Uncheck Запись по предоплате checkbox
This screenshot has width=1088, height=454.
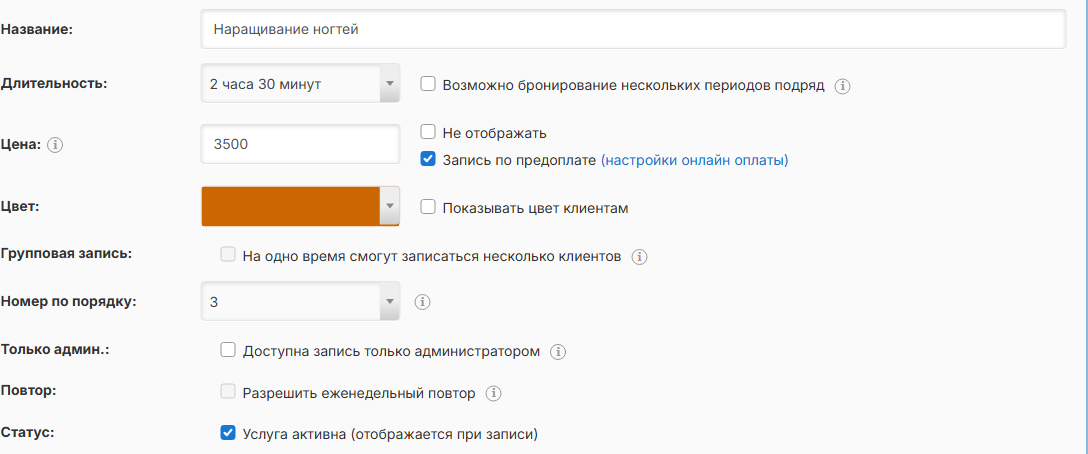coord(428,159)
